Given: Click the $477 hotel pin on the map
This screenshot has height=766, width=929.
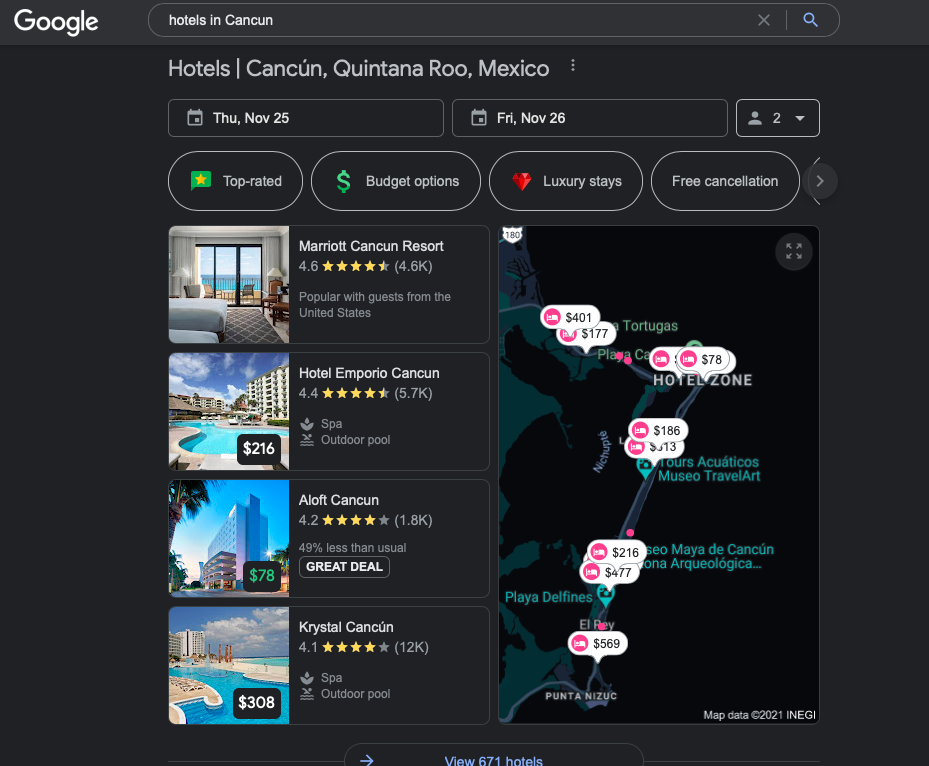Looking at the screenshot, I should click(609, 572).
